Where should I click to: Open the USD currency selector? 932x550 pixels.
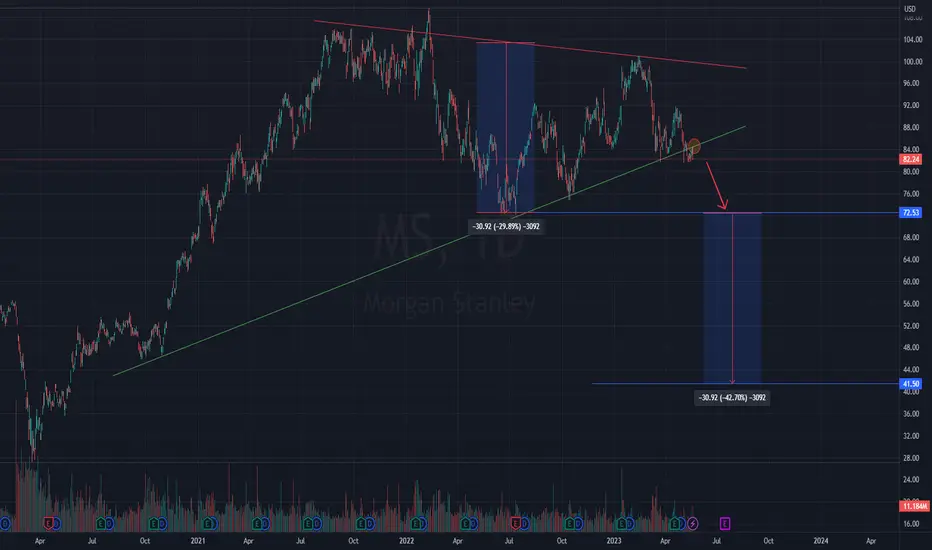pos(910,8)
